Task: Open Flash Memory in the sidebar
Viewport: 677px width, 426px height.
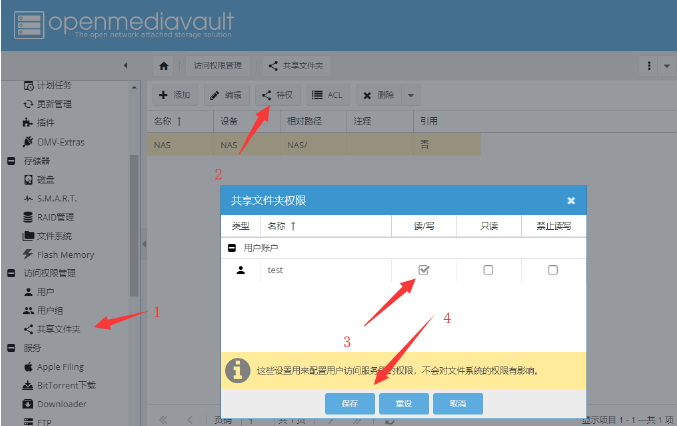Action: pos(65,254)
